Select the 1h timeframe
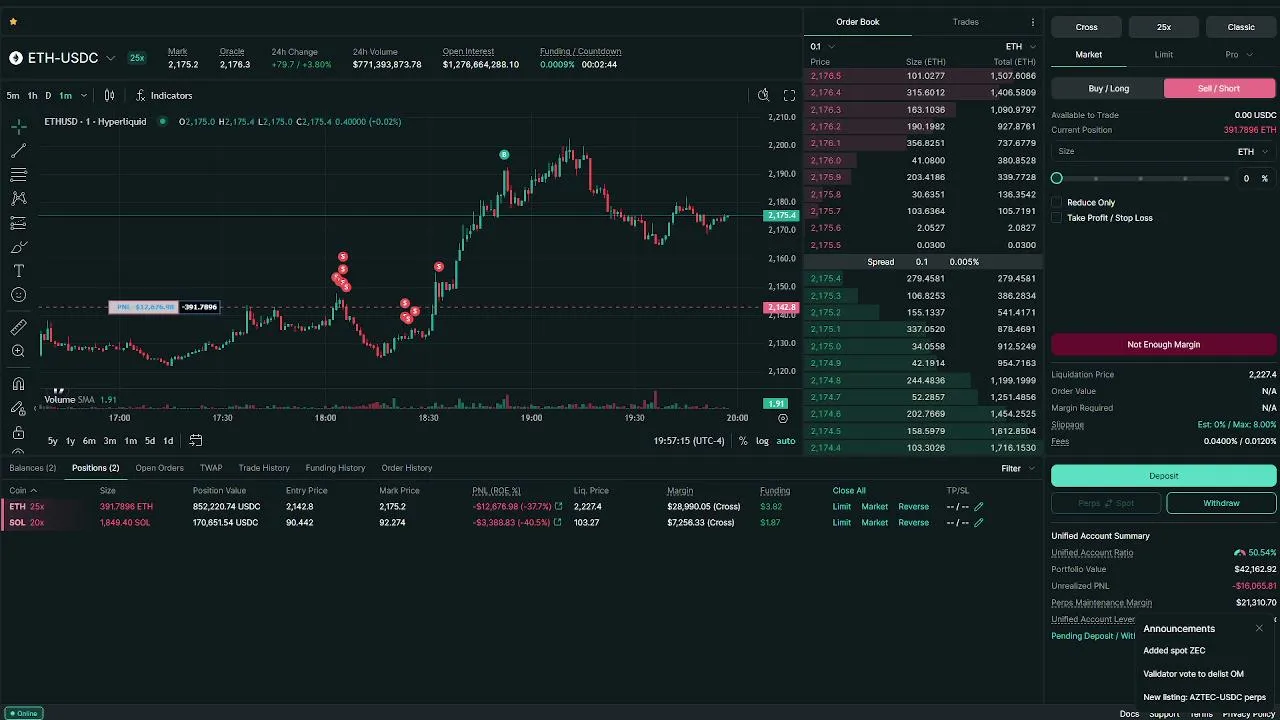Viewport: 1280px width, 720px height. click(x=32, y=95)
